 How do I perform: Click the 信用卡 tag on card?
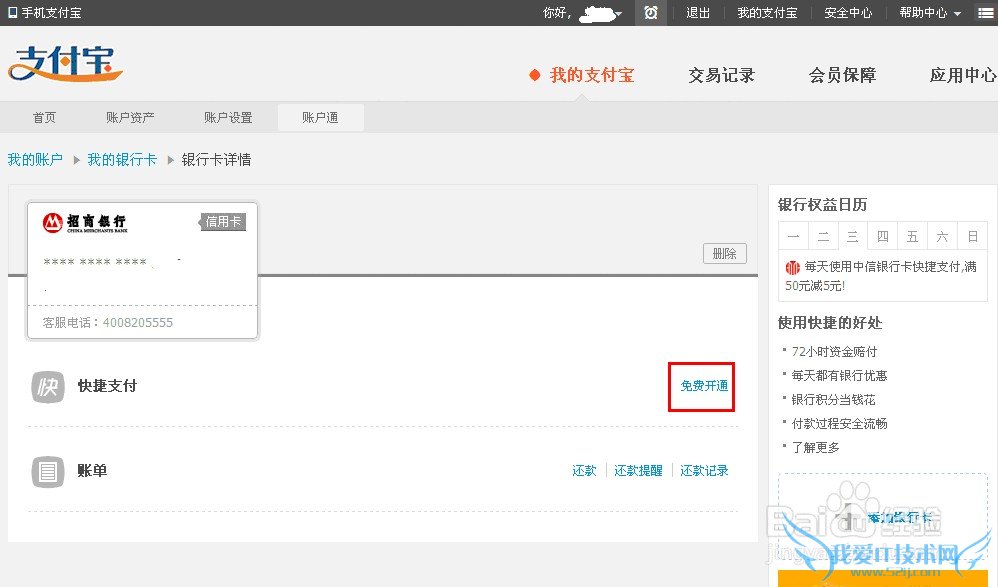223,222
